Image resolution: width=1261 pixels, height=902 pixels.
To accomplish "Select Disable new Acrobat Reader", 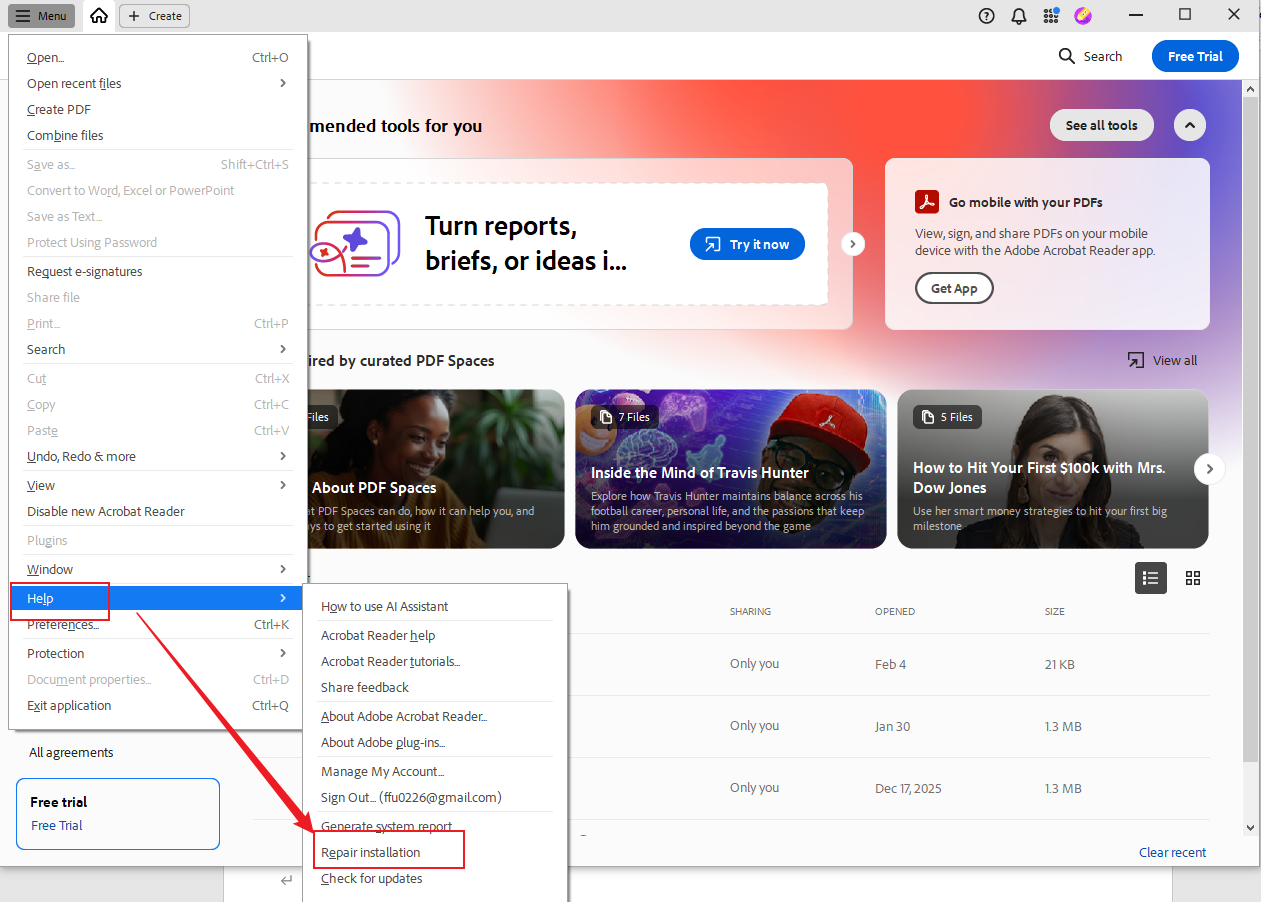I will point(105,511).
